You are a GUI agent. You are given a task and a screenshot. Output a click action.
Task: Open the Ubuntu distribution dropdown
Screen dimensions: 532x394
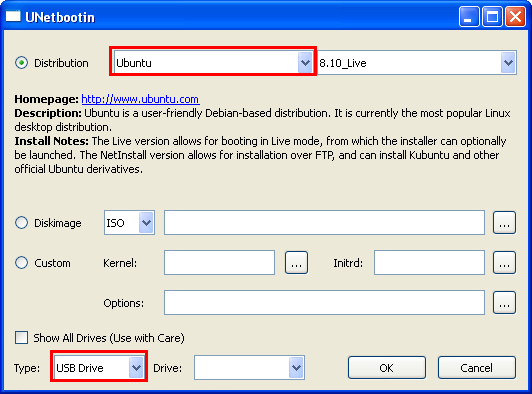(213, 62)
